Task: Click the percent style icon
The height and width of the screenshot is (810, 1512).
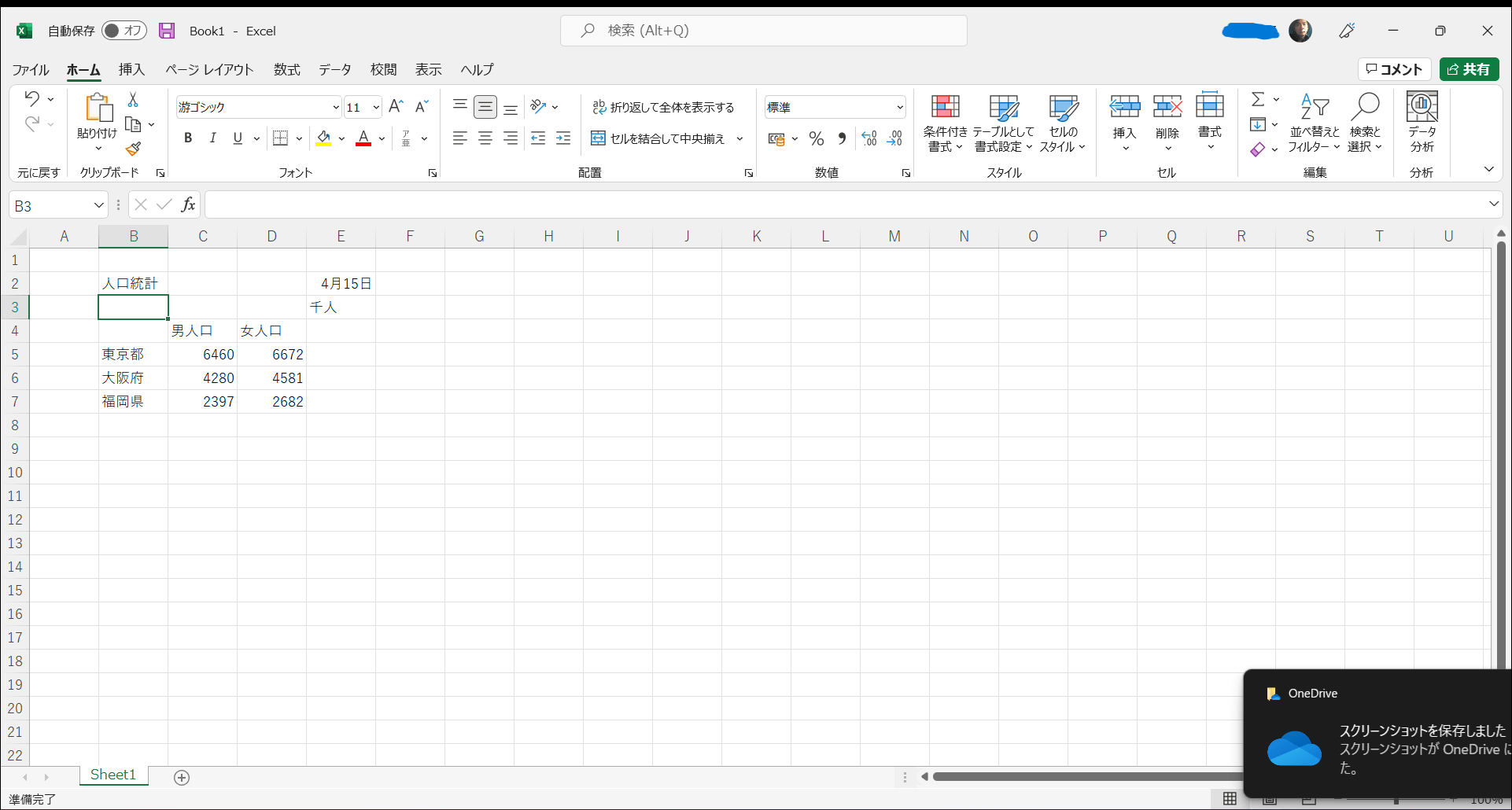Action: [x=817, y=139]
